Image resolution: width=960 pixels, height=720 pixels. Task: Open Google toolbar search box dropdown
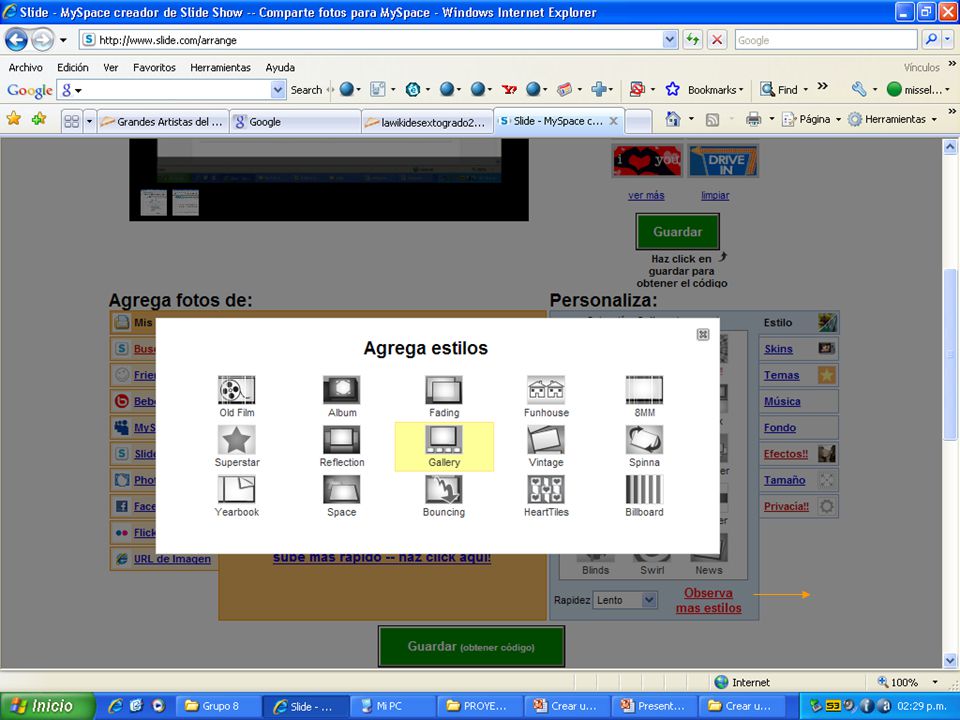click(x=278, y=90)
